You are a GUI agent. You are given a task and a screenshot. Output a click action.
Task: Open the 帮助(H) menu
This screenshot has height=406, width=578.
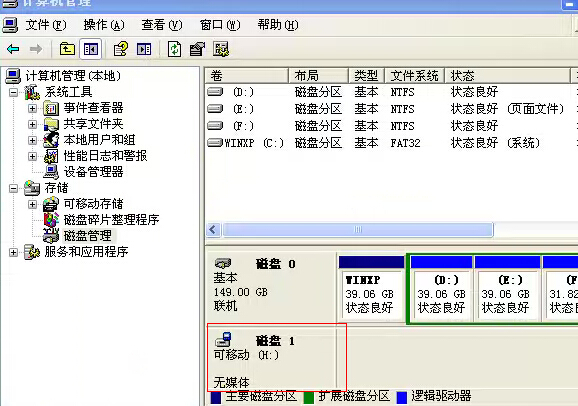[x=278, y=25]
